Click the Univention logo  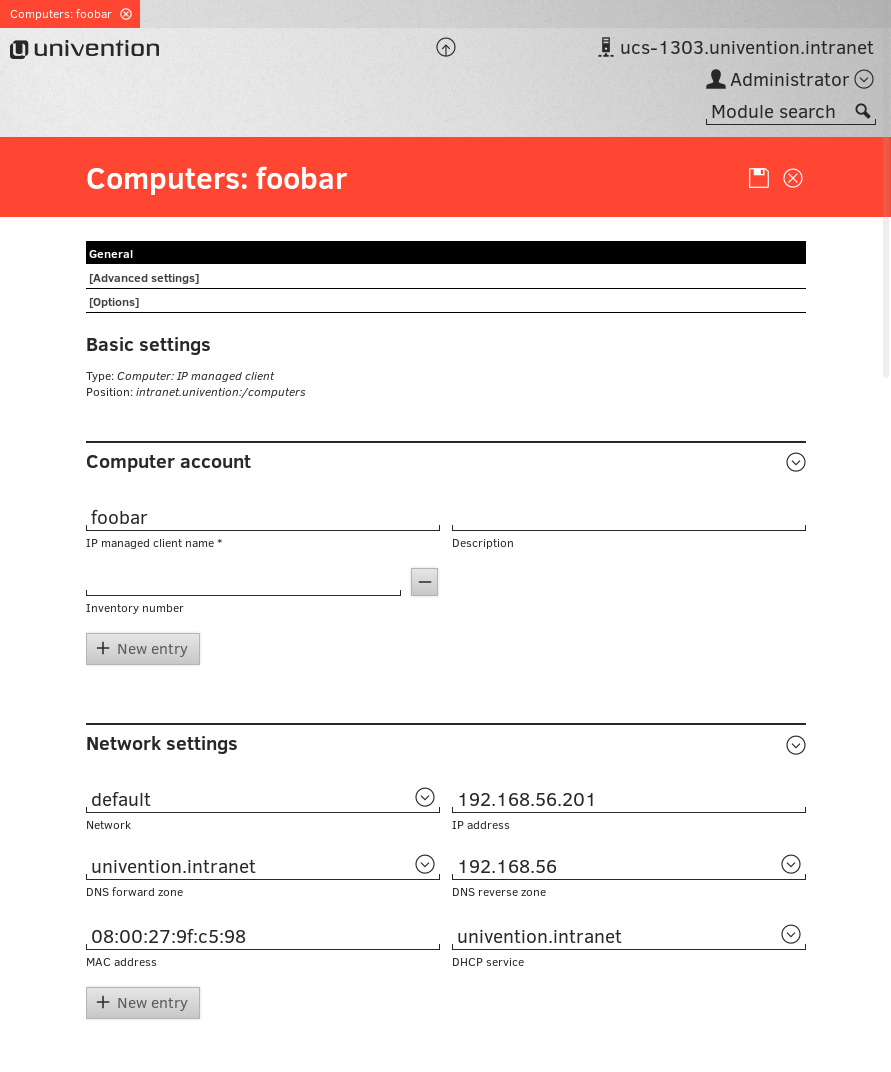coord(85,49)
